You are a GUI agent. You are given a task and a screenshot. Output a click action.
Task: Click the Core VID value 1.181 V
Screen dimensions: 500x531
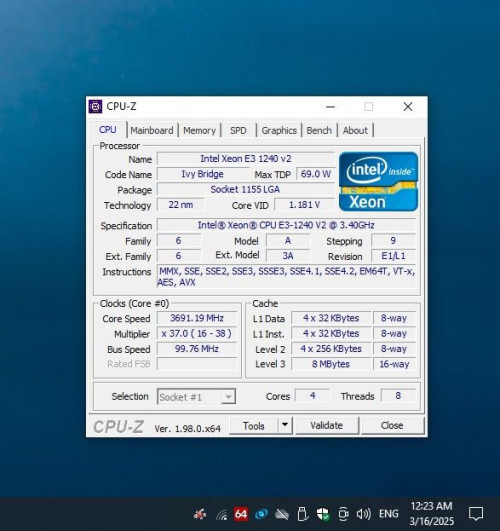tap(304, 205)
